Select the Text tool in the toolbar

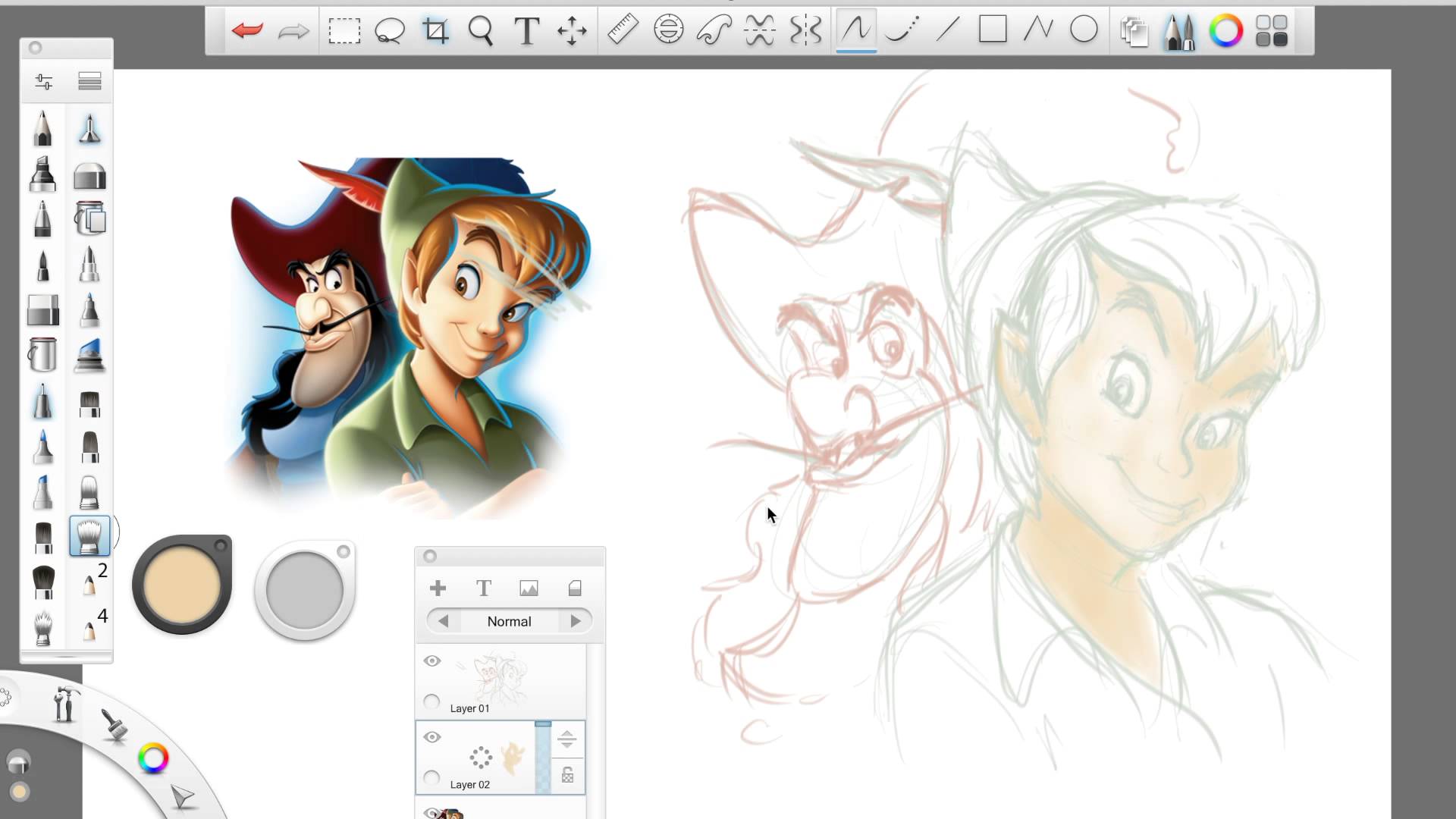pyautogui.click(x=526, y=31)
